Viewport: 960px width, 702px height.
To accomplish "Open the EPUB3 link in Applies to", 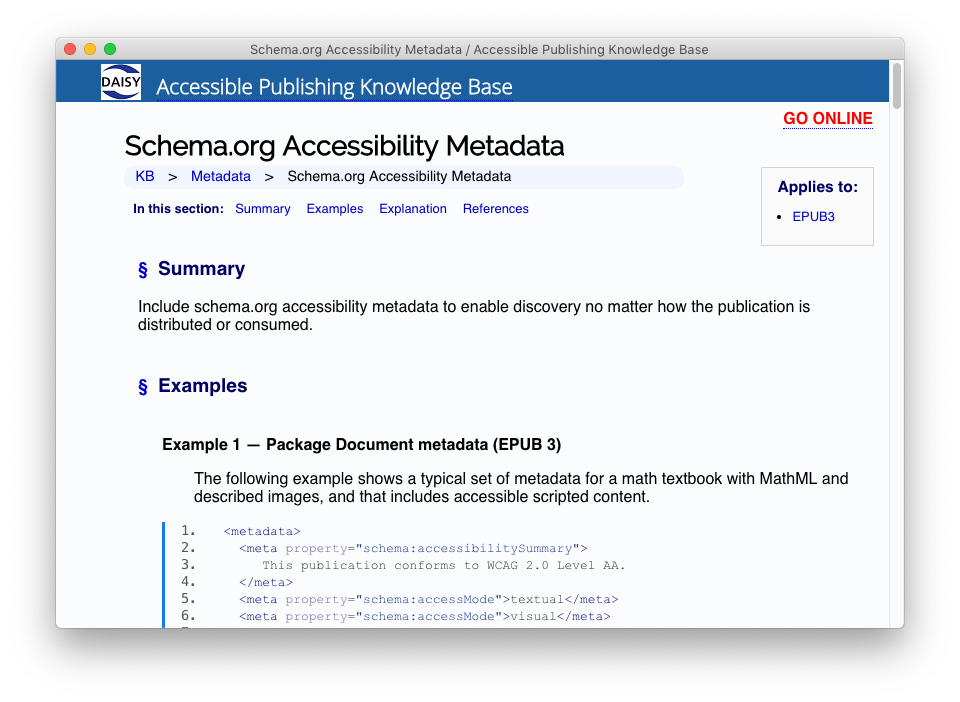I will click(813, 217).
